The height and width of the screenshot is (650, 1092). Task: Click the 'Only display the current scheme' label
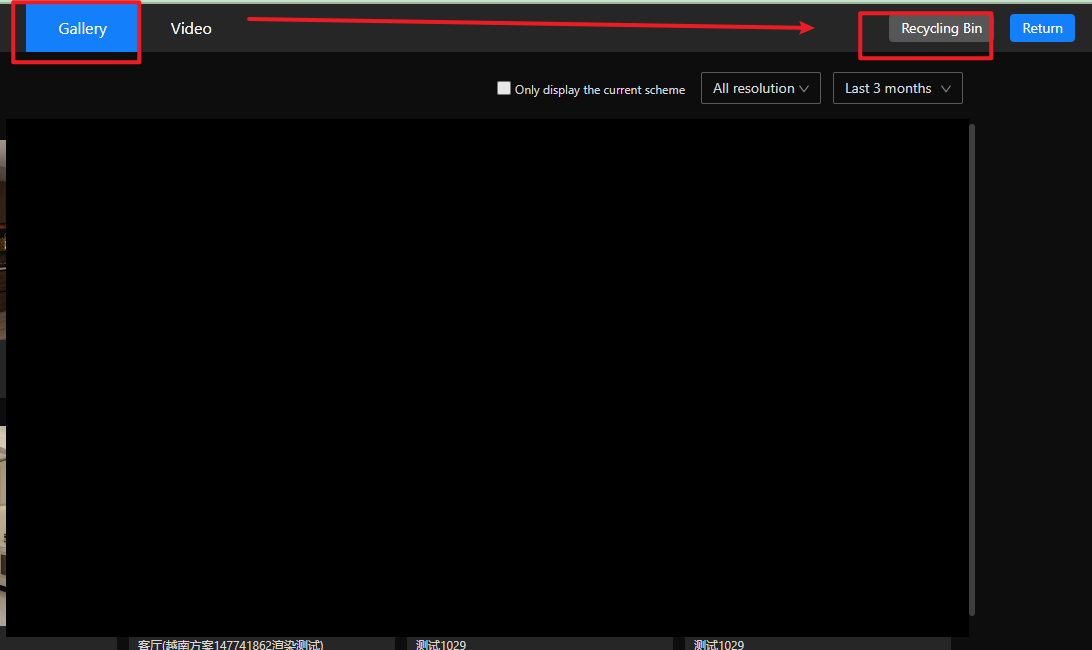(x=600, y=90)
